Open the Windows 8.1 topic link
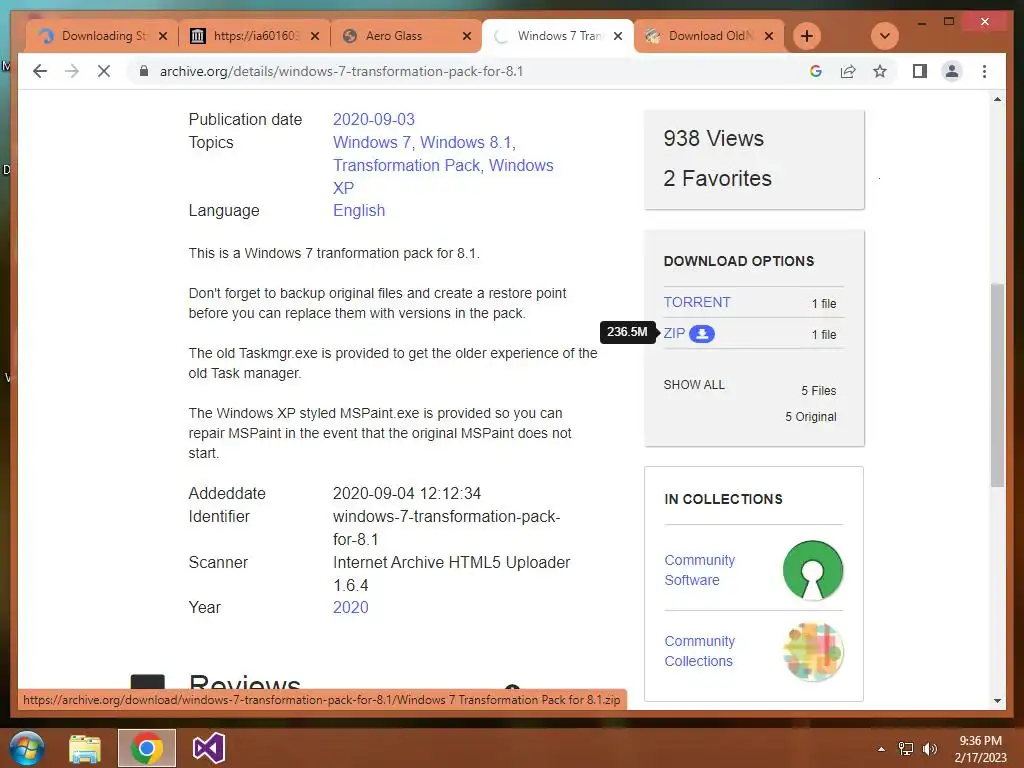 click(466, 142)
